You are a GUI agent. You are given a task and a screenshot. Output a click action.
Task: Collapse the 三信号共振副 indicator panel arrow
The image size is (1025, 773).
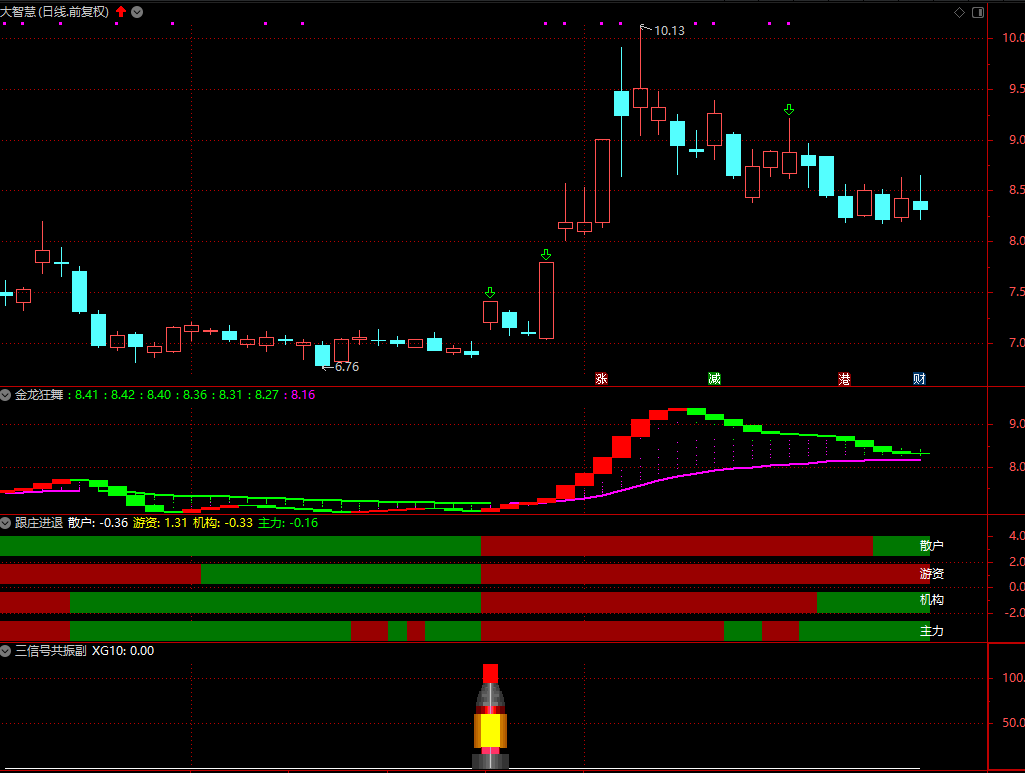(x=6, y=651)
